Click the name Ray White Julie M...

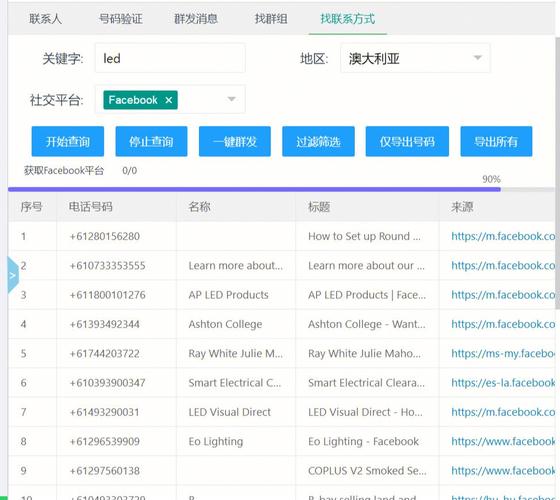pos(235,353)
